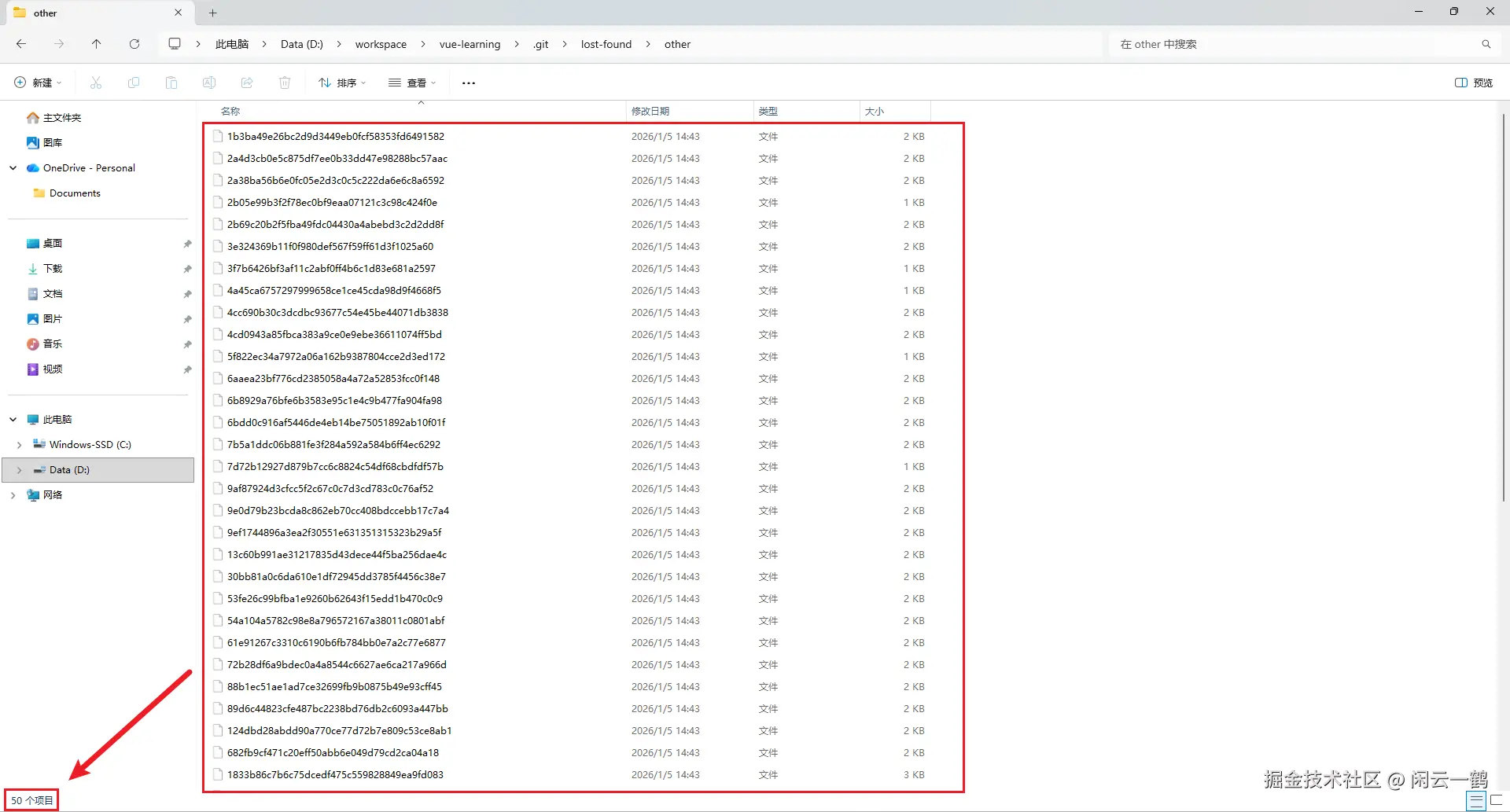Collapse the OneDrive - Personal tree node
The height and width of the screenshot is (812, 1510).
(x=13, y=168)
